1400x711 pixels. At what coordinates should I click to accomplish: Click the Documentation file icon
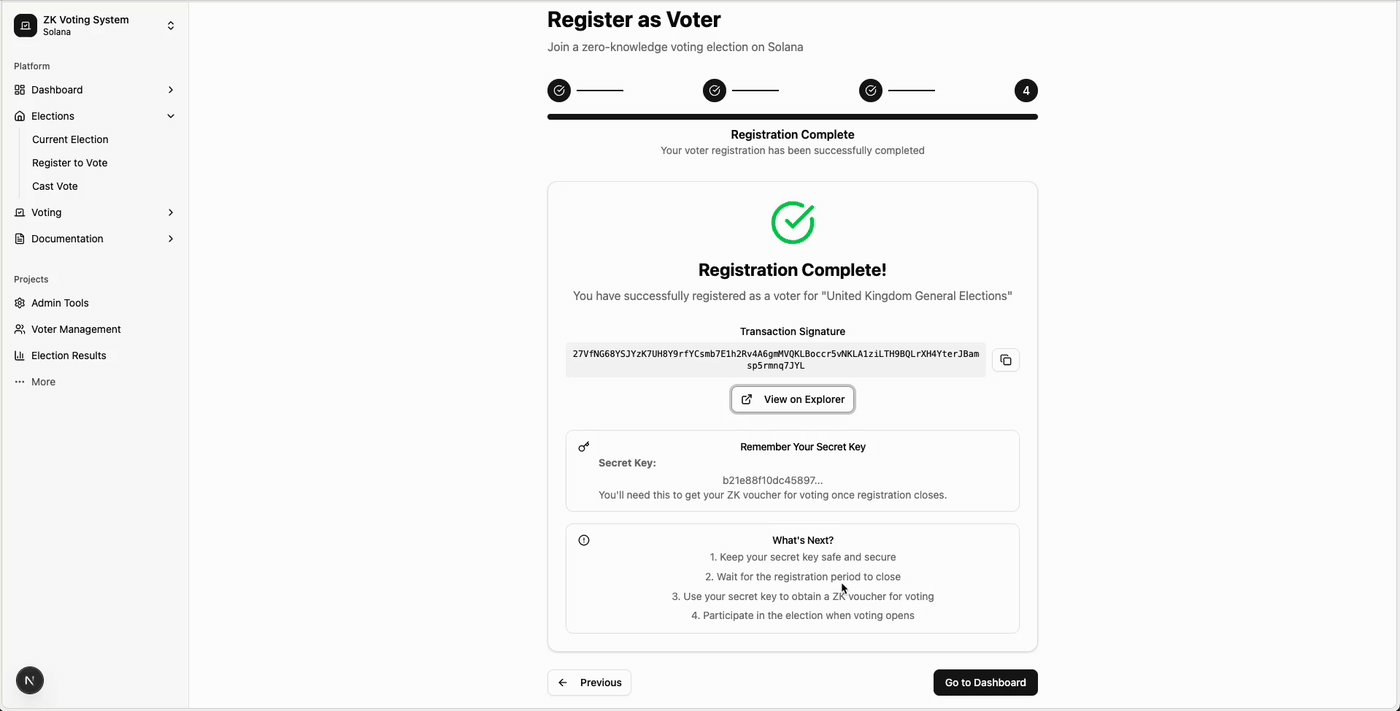click(x=20, y=239)
